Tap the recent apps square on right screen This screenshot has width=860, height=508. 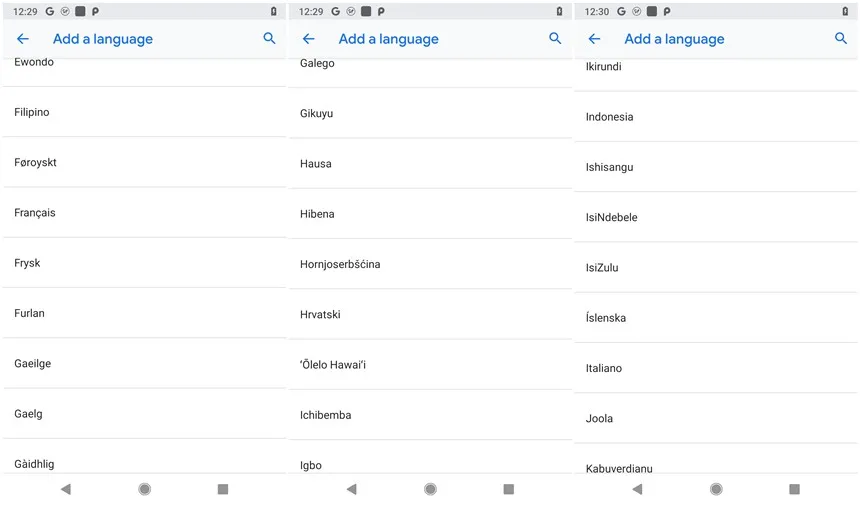tap(794, 489)
